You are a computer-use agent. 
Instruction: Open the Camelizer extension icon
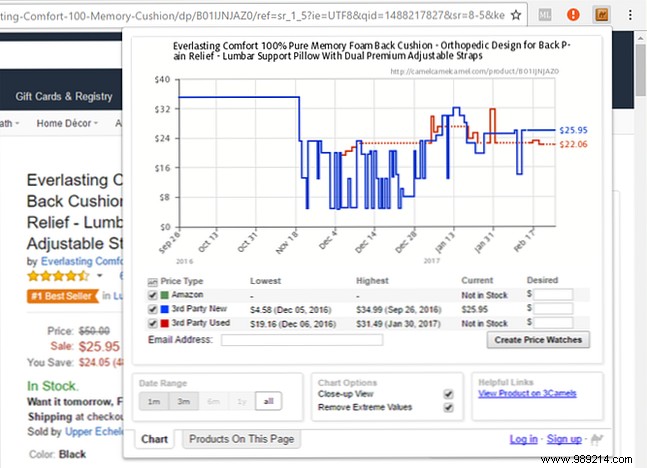[602, 15]
